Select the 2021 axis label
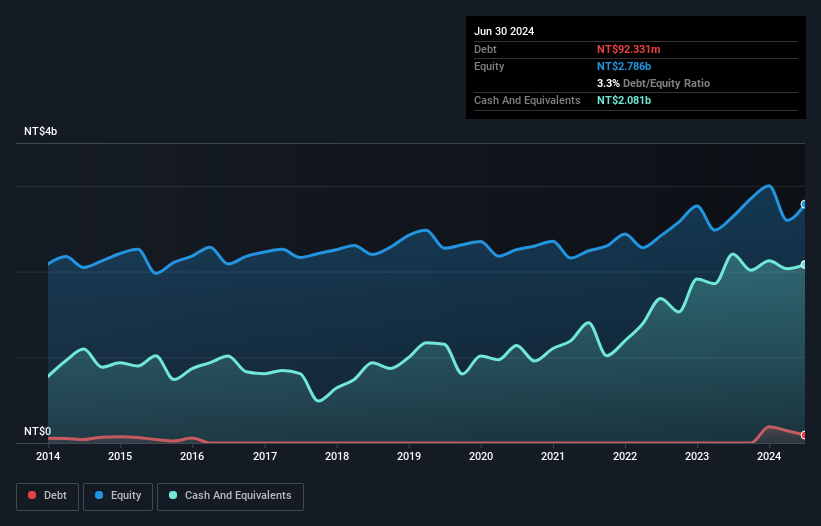Viewport: 821px width, 526px height. coord(553,456)
